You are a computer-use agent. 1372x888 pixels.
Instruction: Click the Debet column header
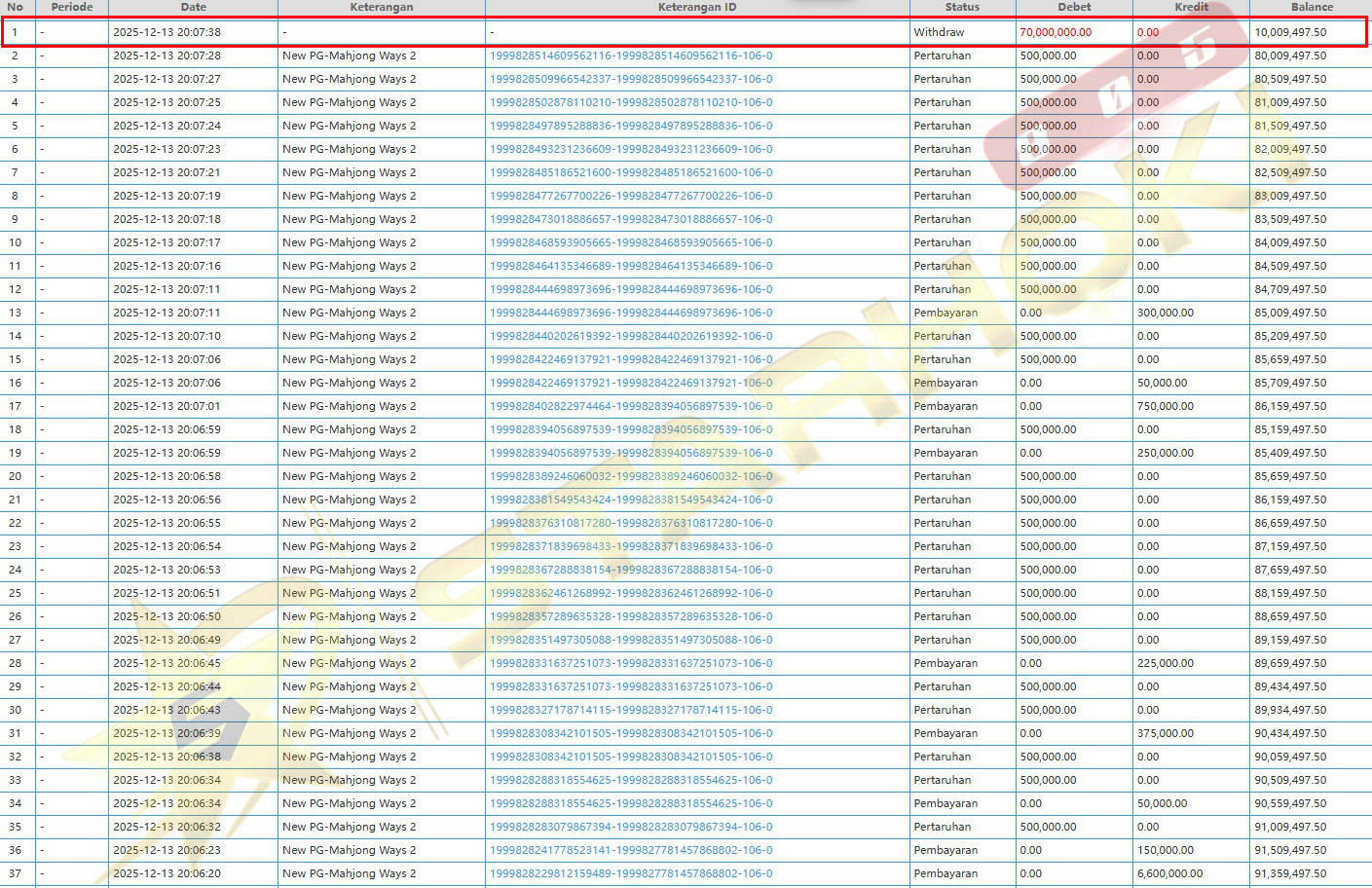(1074, 7)
